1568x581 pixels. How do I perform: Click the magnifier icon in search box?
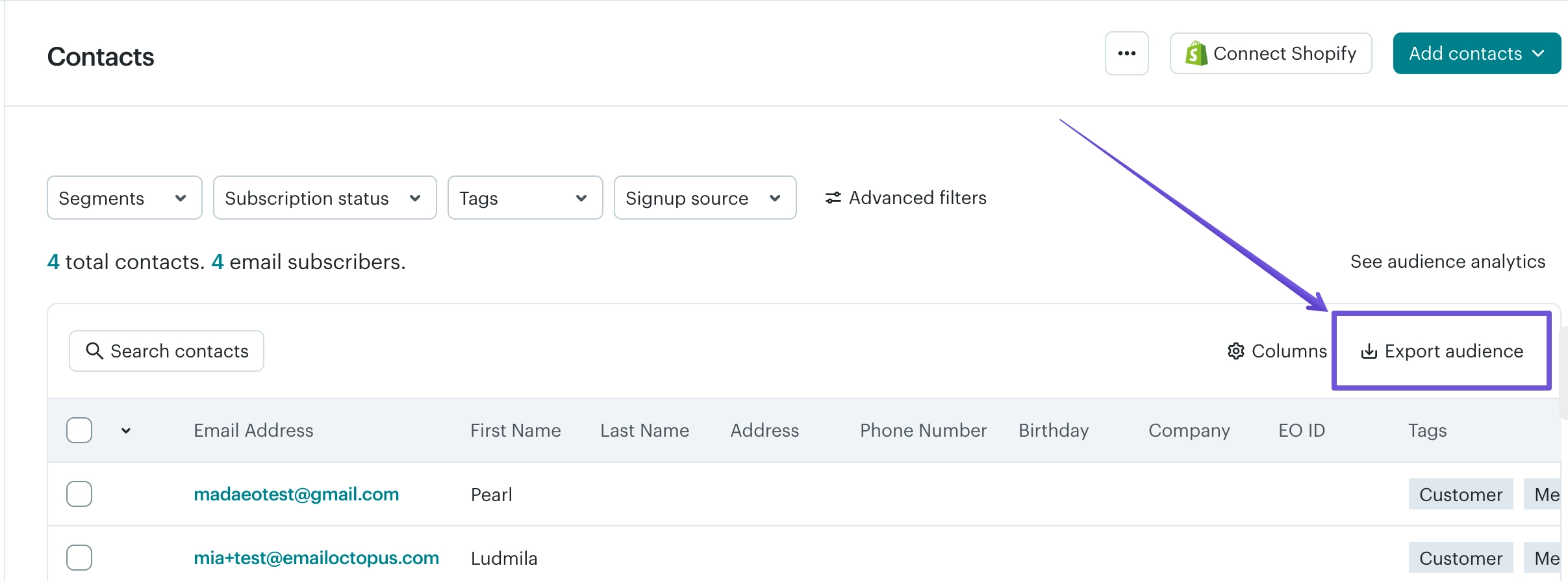tap(94, 351)
